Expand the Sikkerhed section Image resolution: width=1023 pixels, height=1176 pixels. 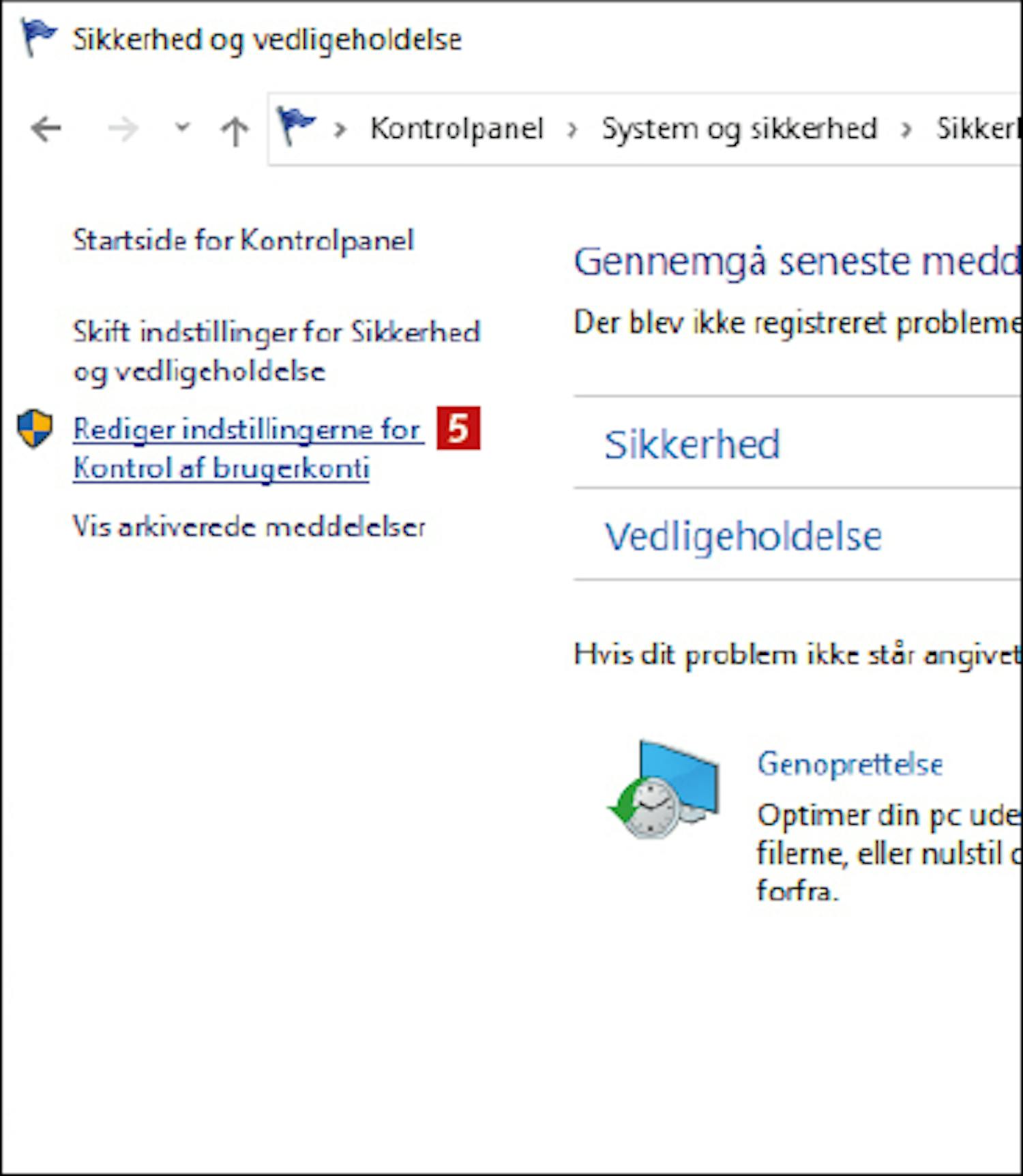tap(797, 443)
